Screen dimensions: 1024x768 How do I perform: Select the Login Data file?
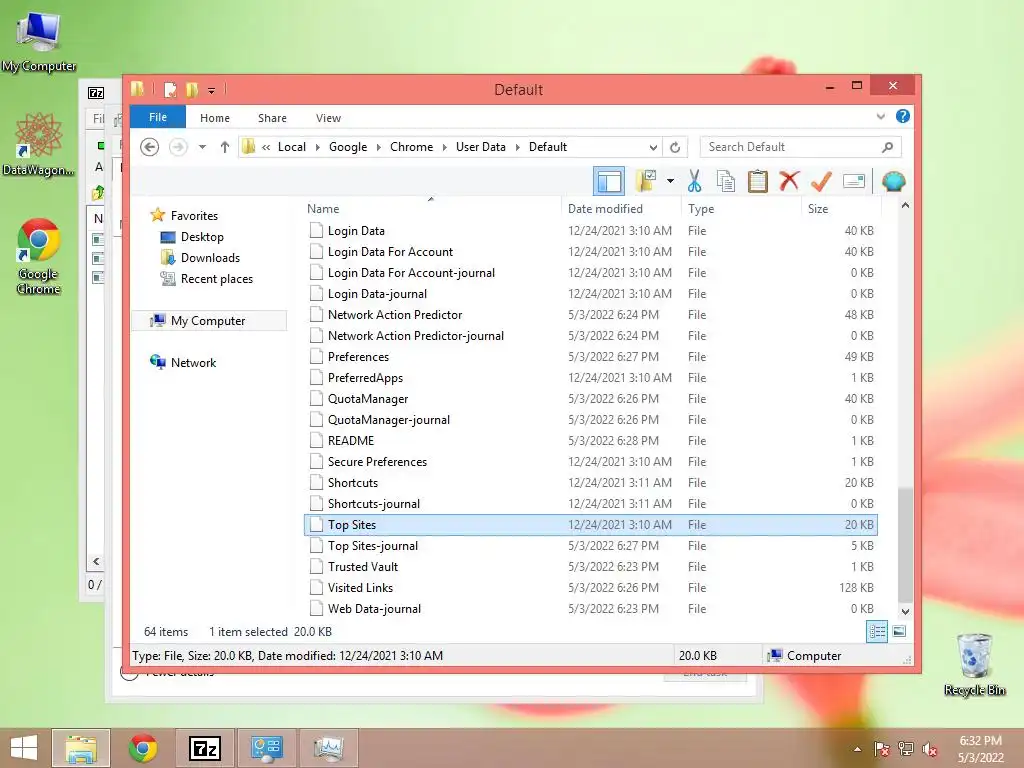[x=590, y=231]
